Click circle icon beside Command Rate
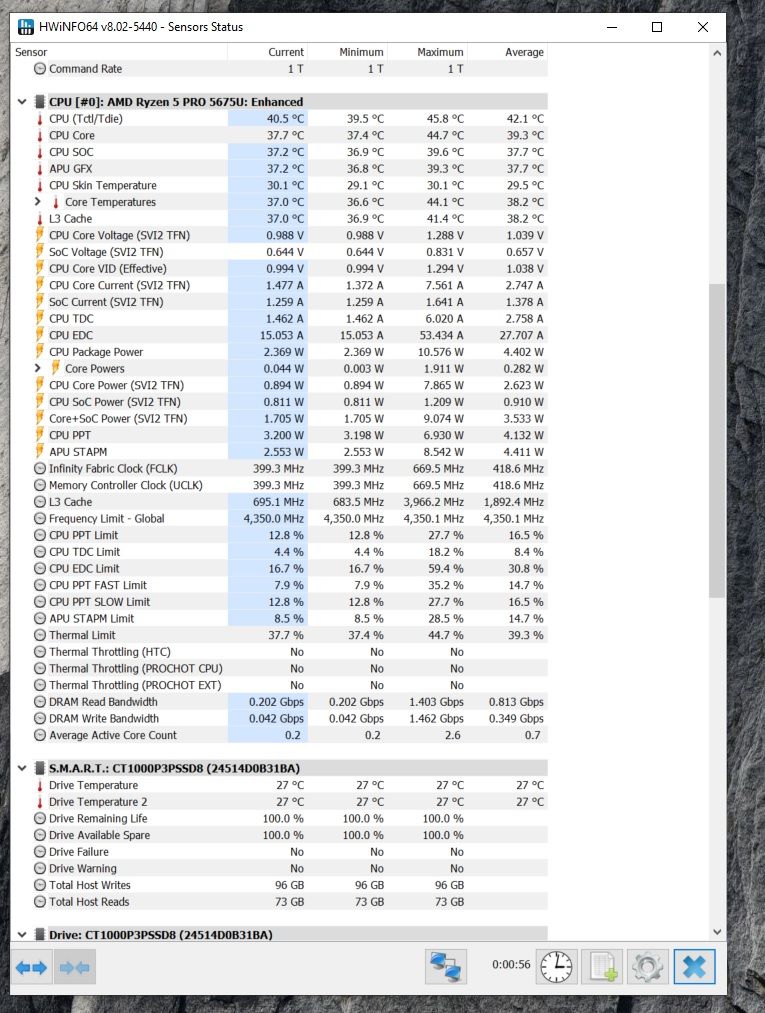This screenshot has height=1013, width=765. (x=39, y=69)
